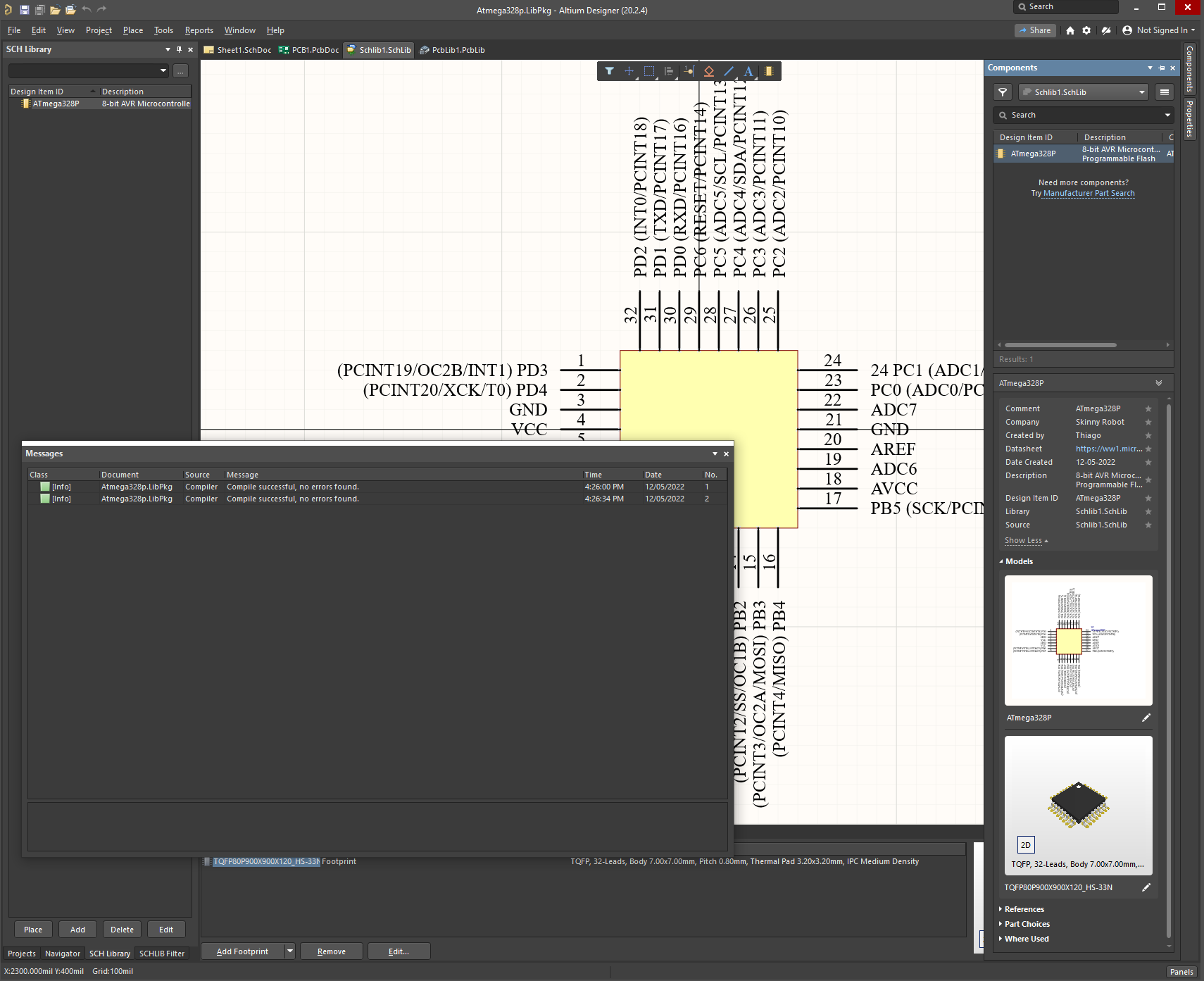Click the 2D view button on footprint preview
Image resolution: width=1204 pixels, height=981 pixels.
coord(1026,845)
